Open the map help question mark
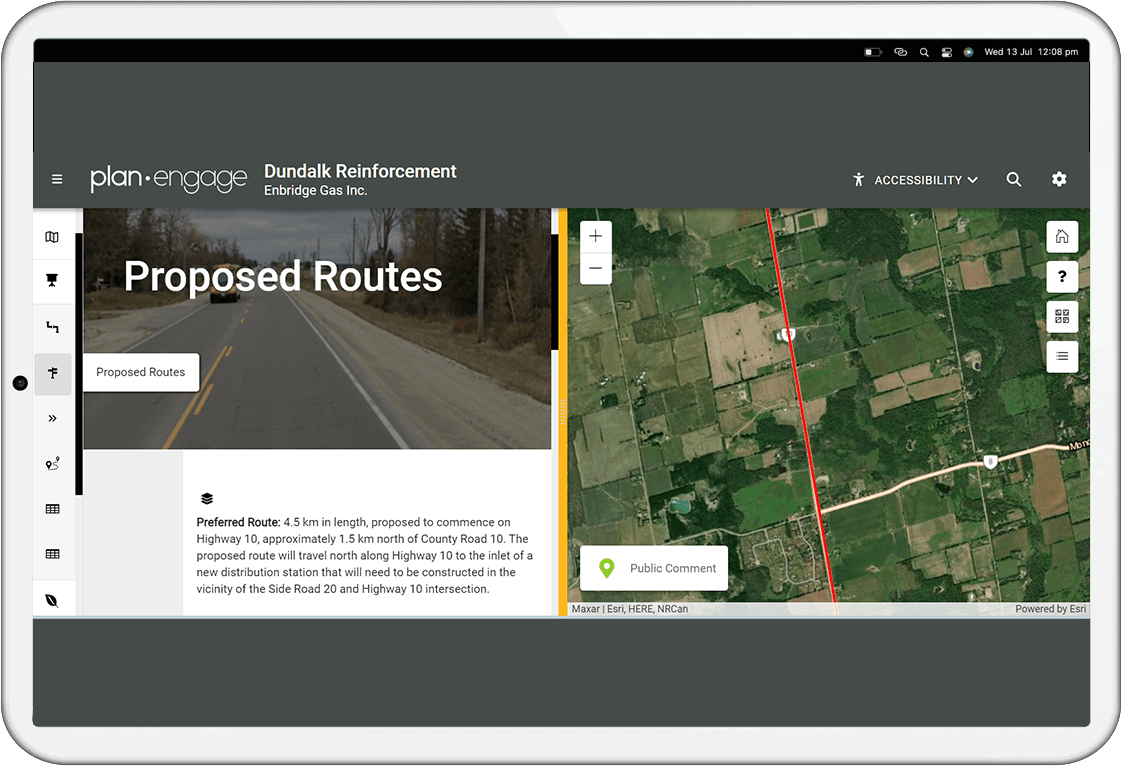The height and width of the screenshot is (766, 1122). 1062,276
